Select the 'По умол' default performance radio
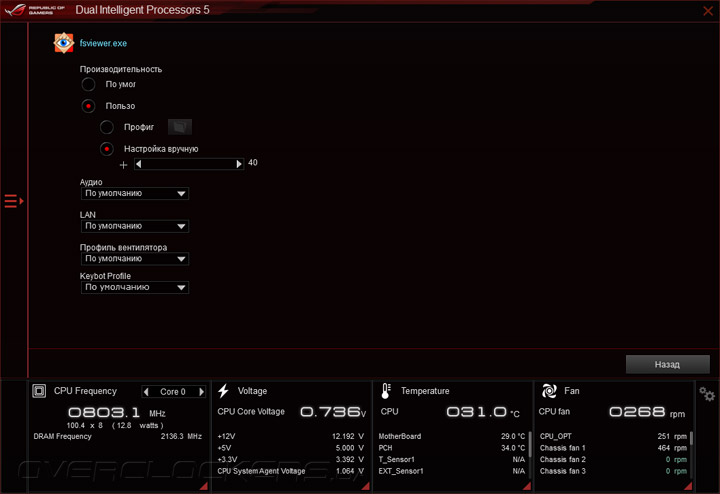This screenshot has height=494, width=720. 88,84
